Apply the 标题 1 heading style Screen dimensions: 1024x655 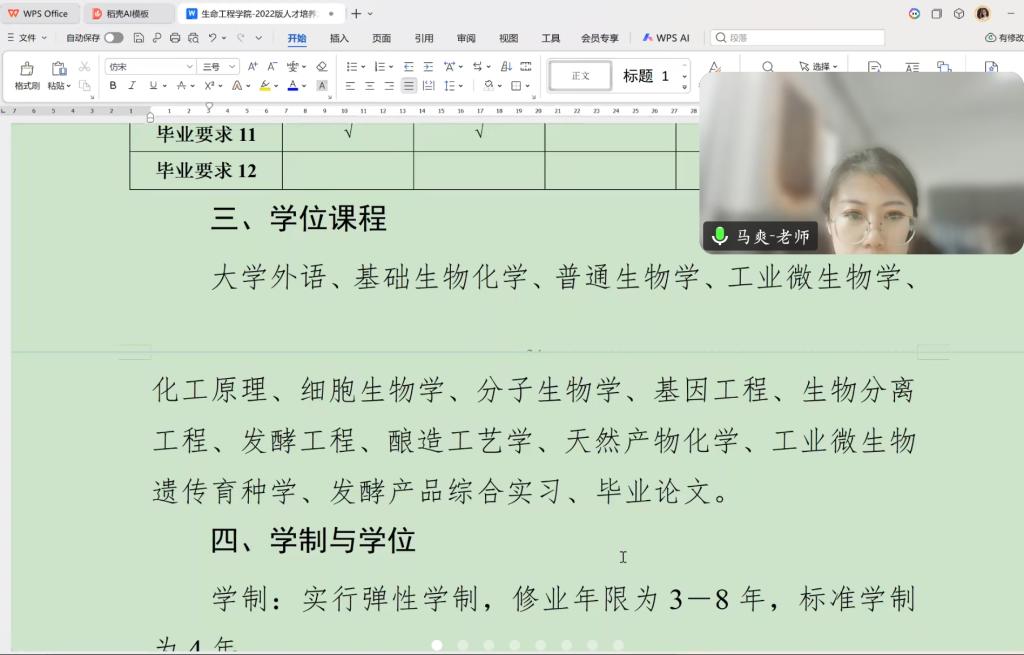pos(646,76)
